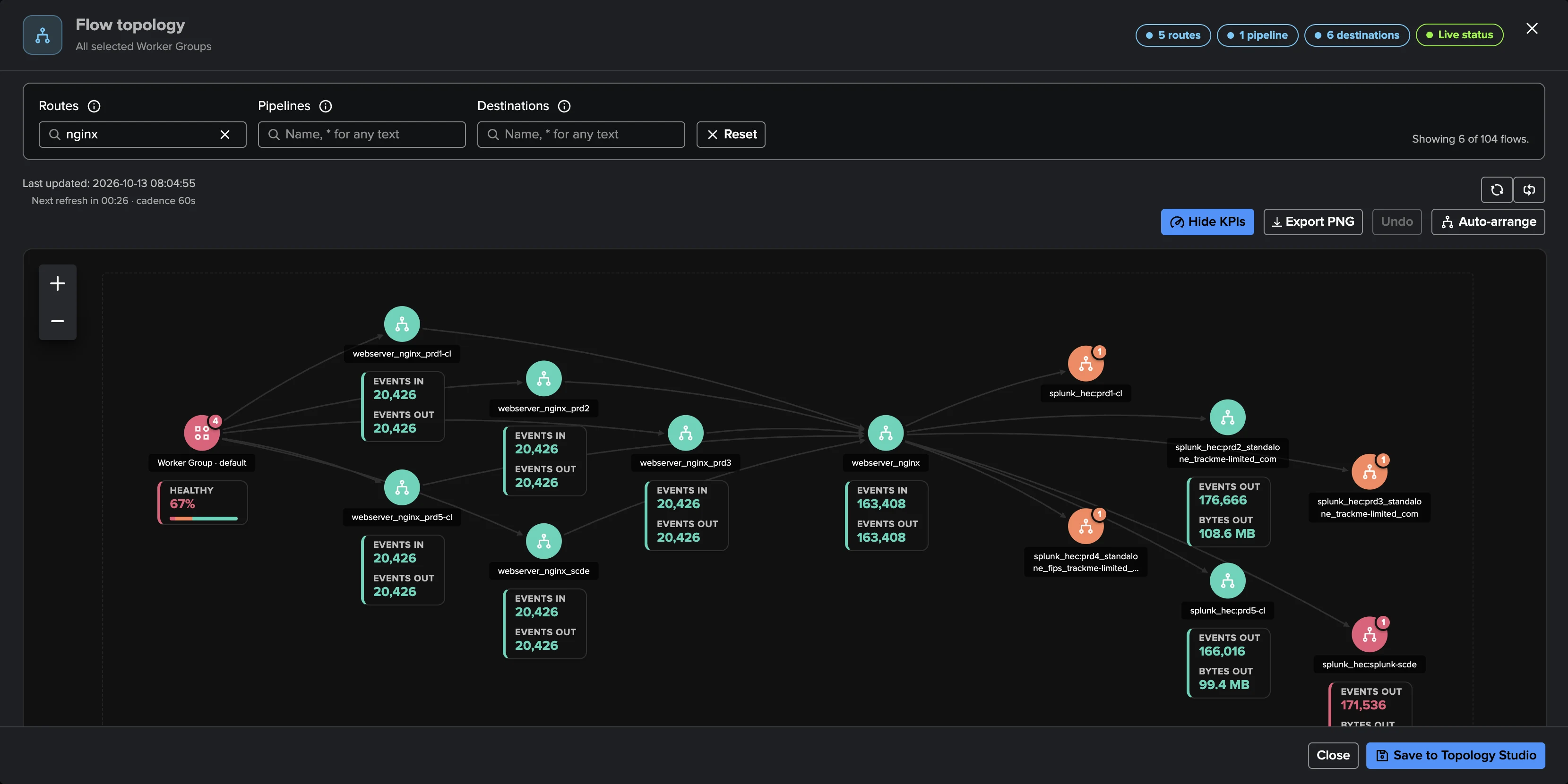This screenshot has height=784, width=1568.
Task: Refresh the topology now
Action: [x=1497, y=190]
